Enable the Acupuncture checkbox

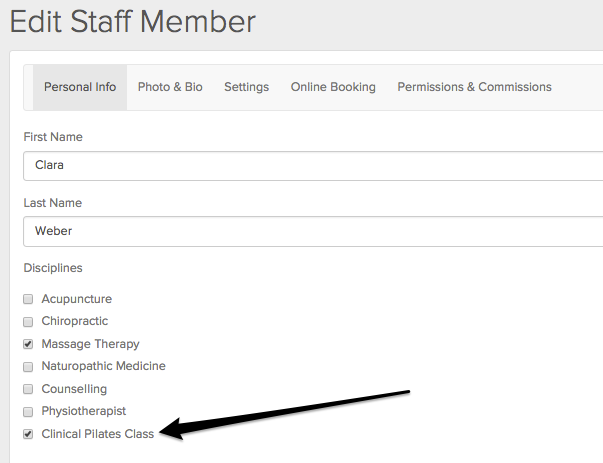click(29, 299)
